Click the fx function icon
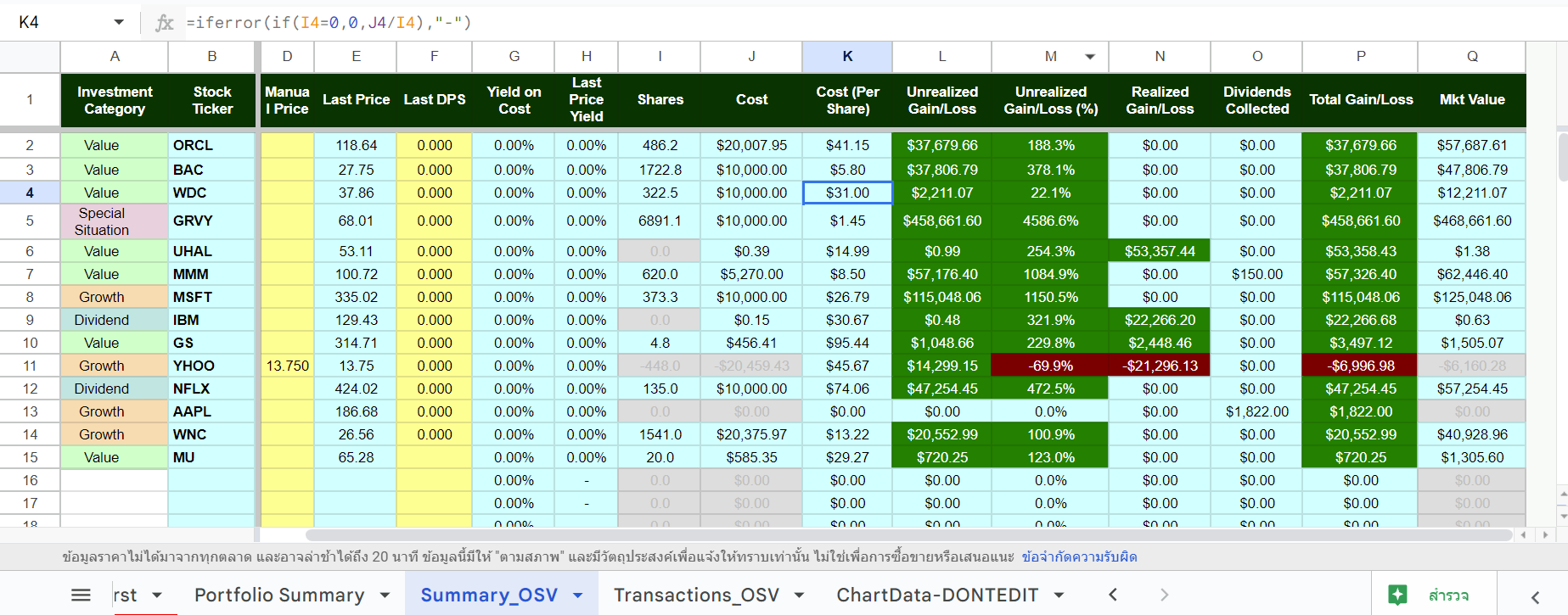The width and height of the screenshot is (1568, 615). coord(165,23)
